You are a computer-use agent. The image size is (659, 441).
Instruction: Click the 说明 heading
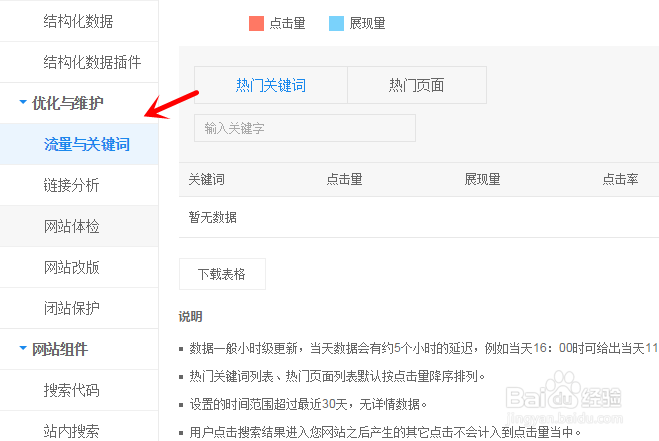click(190, 317)
